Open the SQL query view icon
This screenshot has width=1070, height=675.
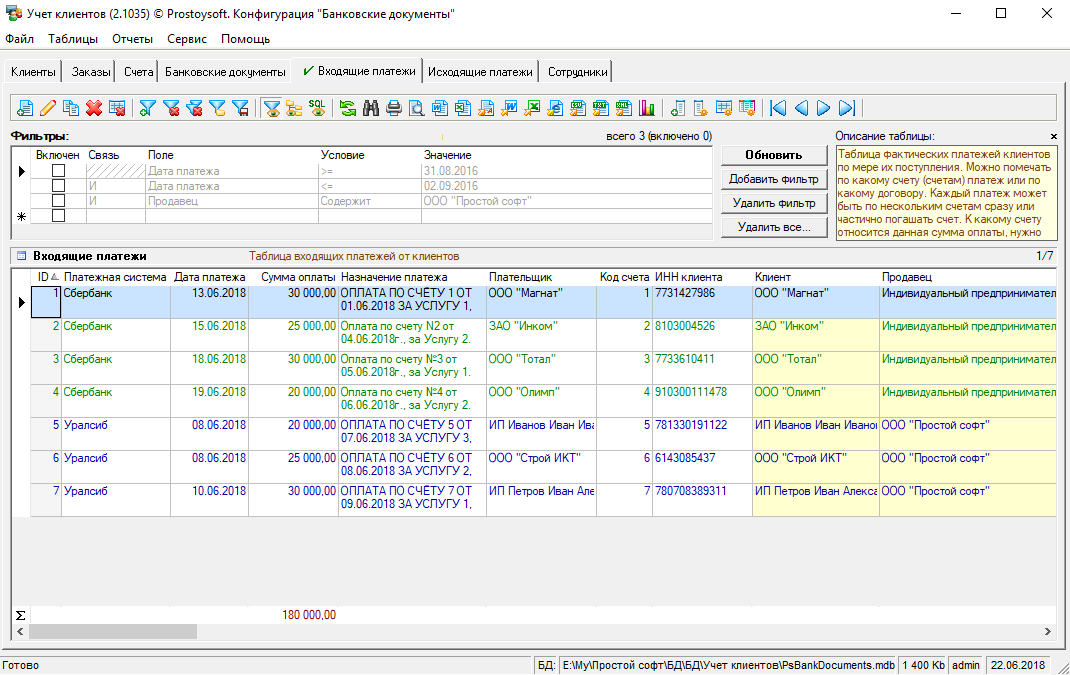click(317, 108)
